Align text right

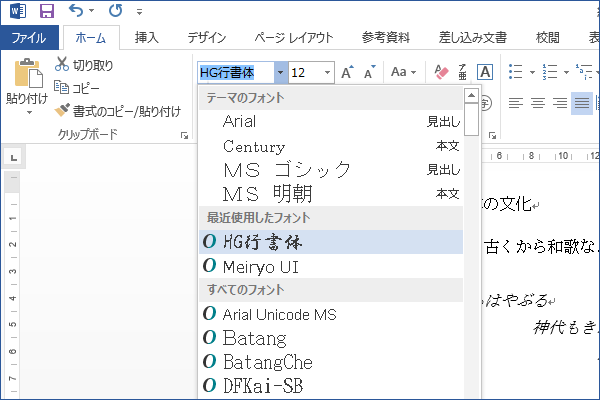pyautogui.click(x=560, y=103)
